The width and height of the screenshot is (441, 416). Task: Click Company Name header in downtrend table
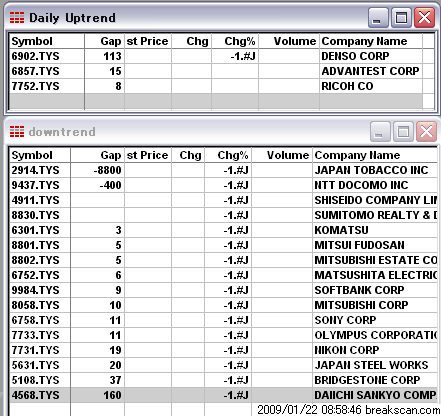pyautogui.click(x=375, y=155)
